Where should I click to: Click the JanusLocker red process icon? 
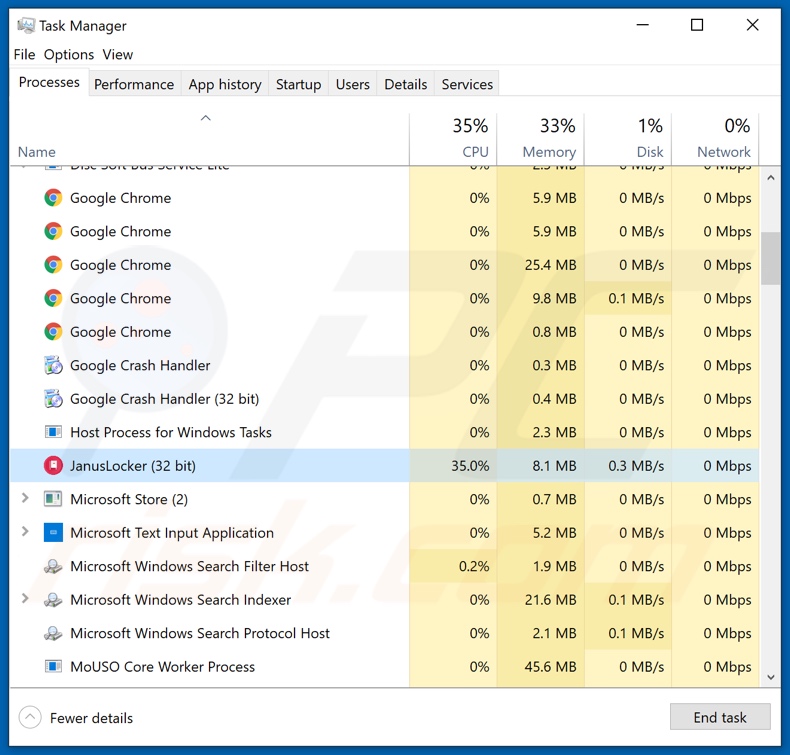(x=53, y=465)
